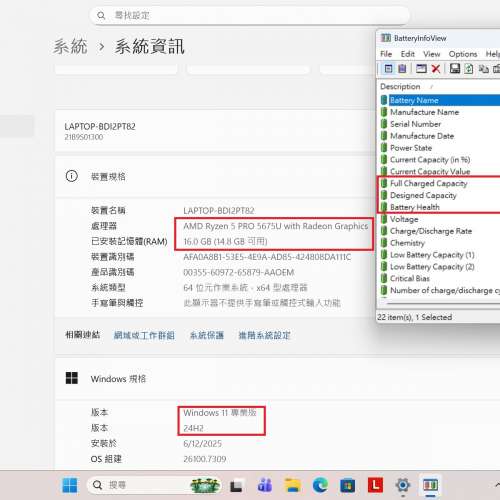500x500 pixels.
Task: Select the Battery Health row
Action: coord(440,207)
